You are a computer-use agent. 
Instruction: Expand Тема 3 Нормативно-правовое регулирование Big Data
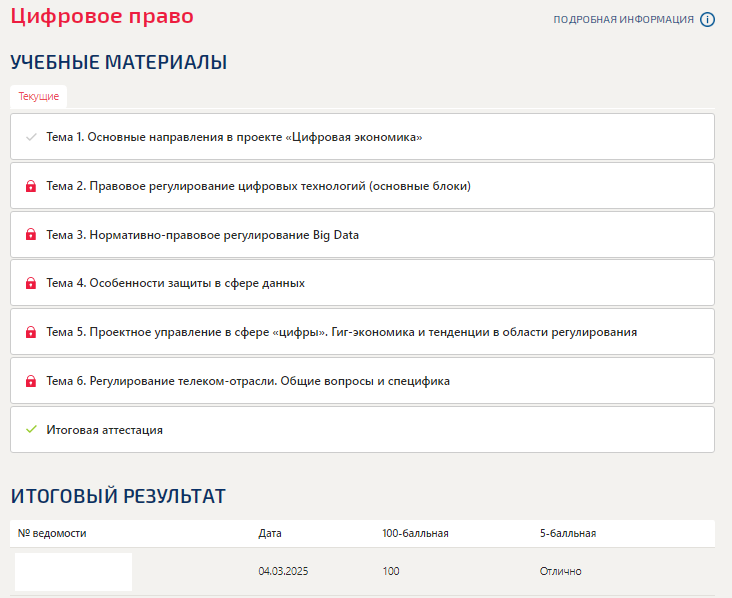coord(362,234)
